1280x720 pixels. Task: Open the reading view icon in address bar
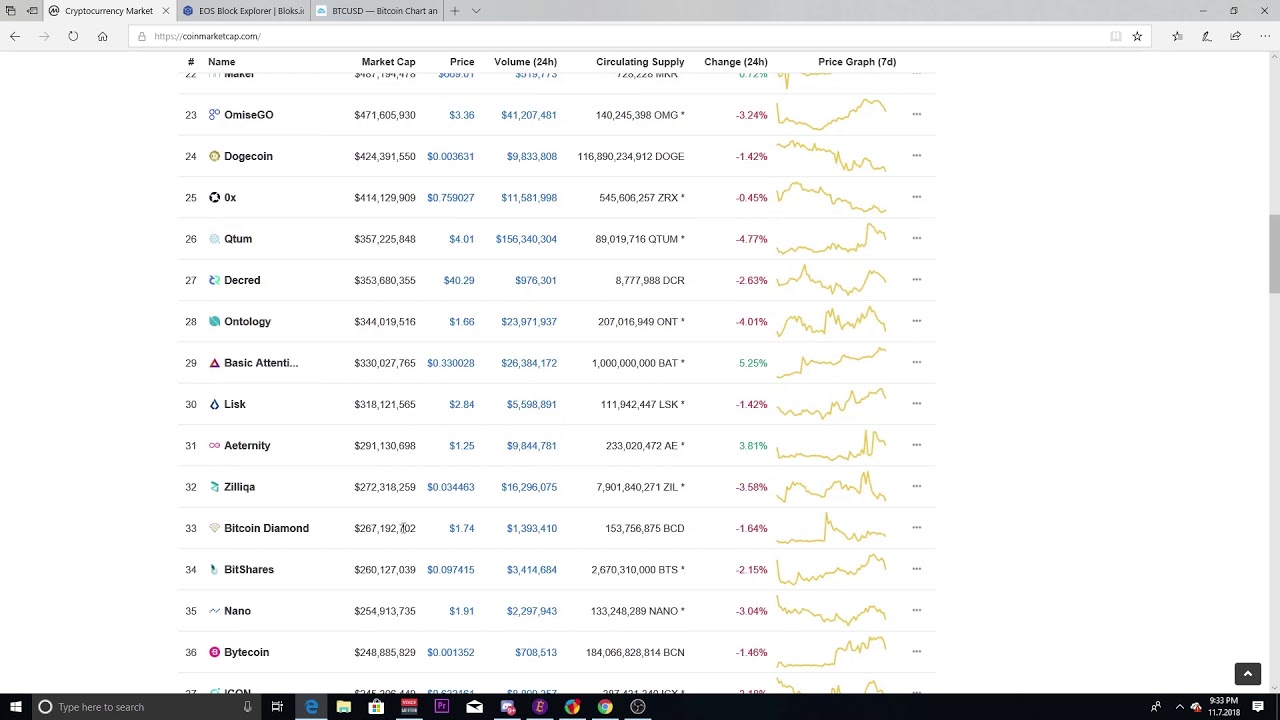coord(1115,36)
